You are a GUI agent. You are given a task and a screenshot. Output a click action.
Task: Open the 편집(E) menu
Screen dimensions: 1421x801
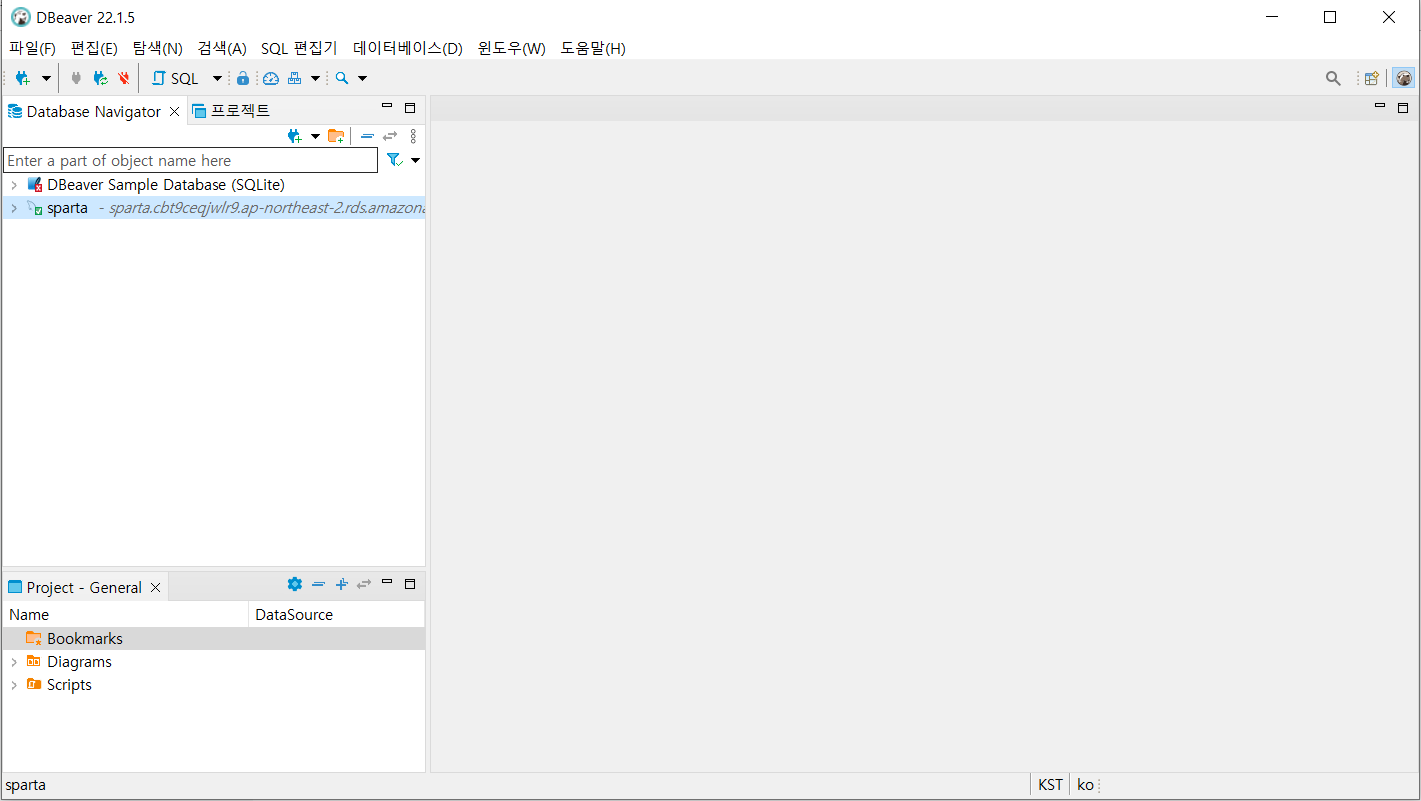click(x=94, y=48)
